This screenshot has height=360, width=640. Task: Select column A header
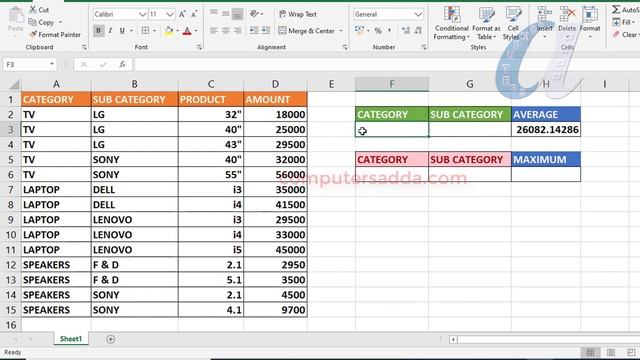click(56, 84)
